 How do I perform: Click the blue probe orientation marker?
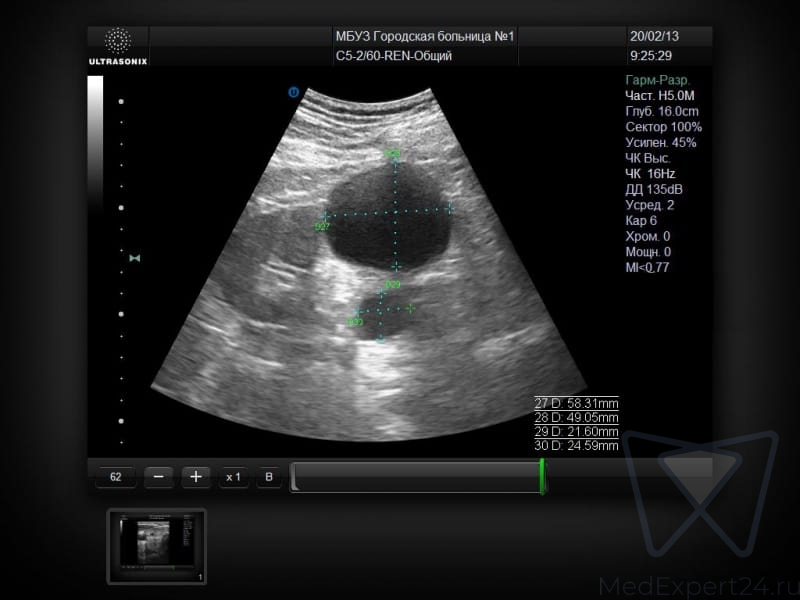[x=293, y=92]
